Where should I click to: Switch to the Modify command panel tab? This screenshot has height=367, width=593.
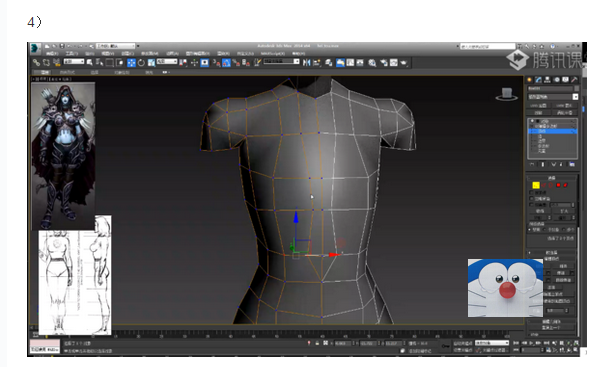click(538, 79)
